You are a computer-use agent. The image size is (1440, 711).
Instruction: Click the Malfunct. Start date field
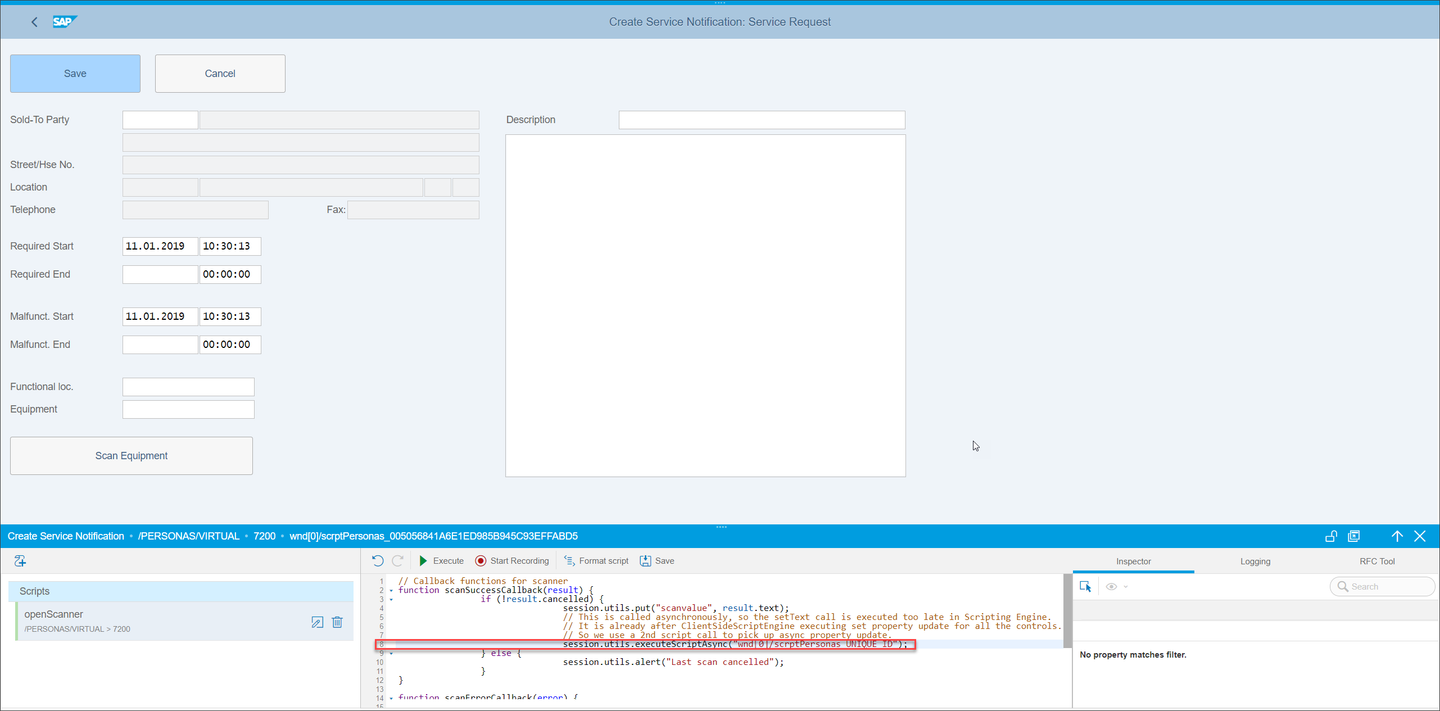point(160,316)
